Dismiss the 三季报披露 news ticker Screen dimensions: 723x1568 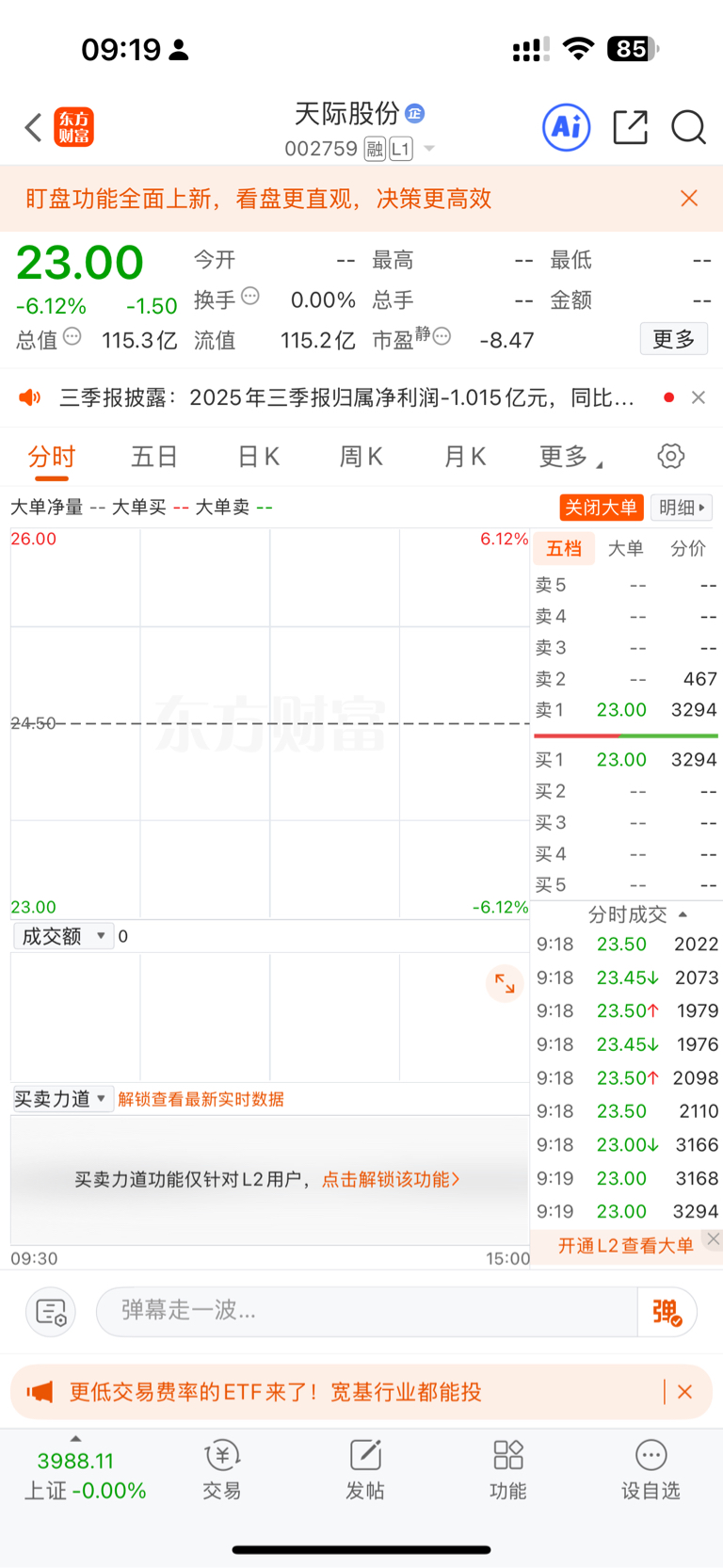coord(699,397)
